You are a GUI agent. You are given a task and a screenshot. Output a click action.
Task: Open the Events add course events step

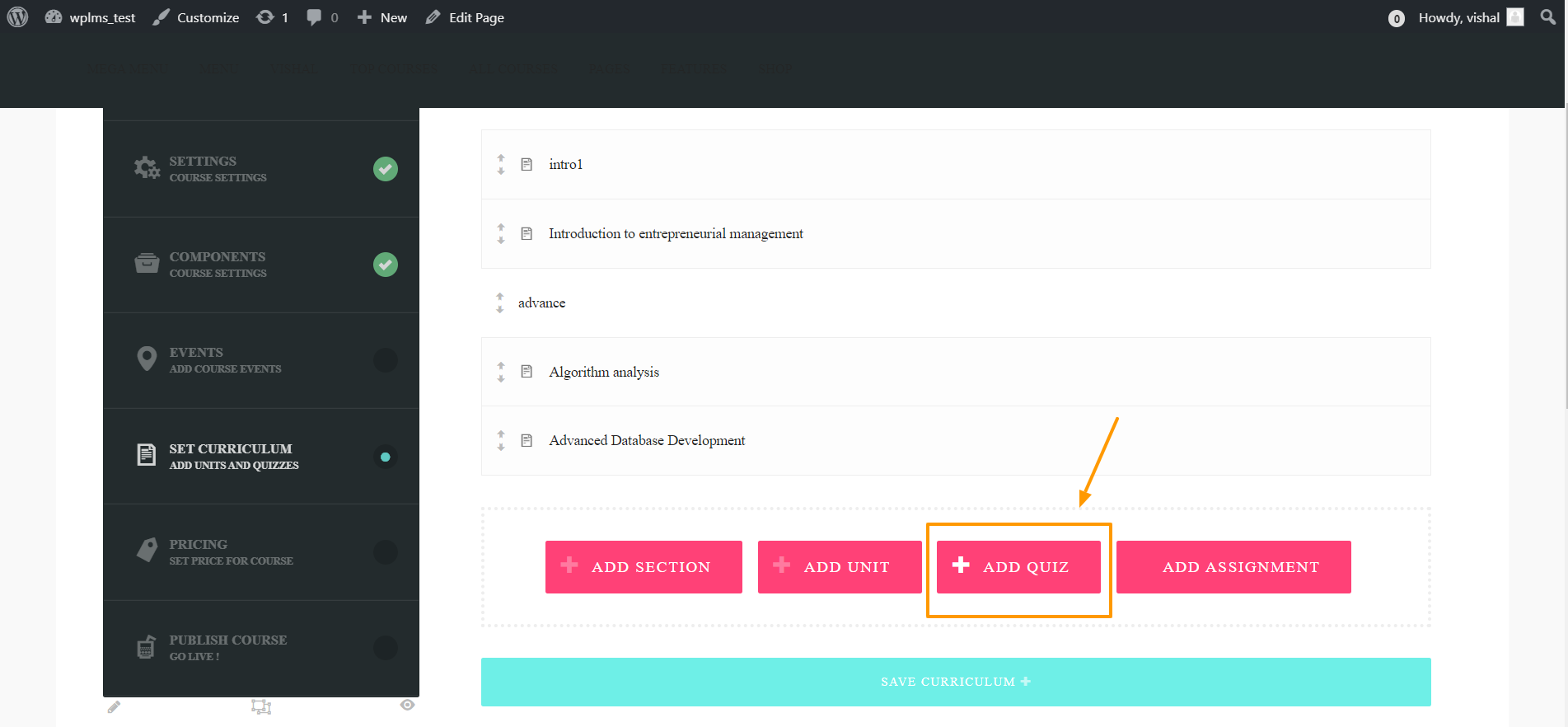261,360
